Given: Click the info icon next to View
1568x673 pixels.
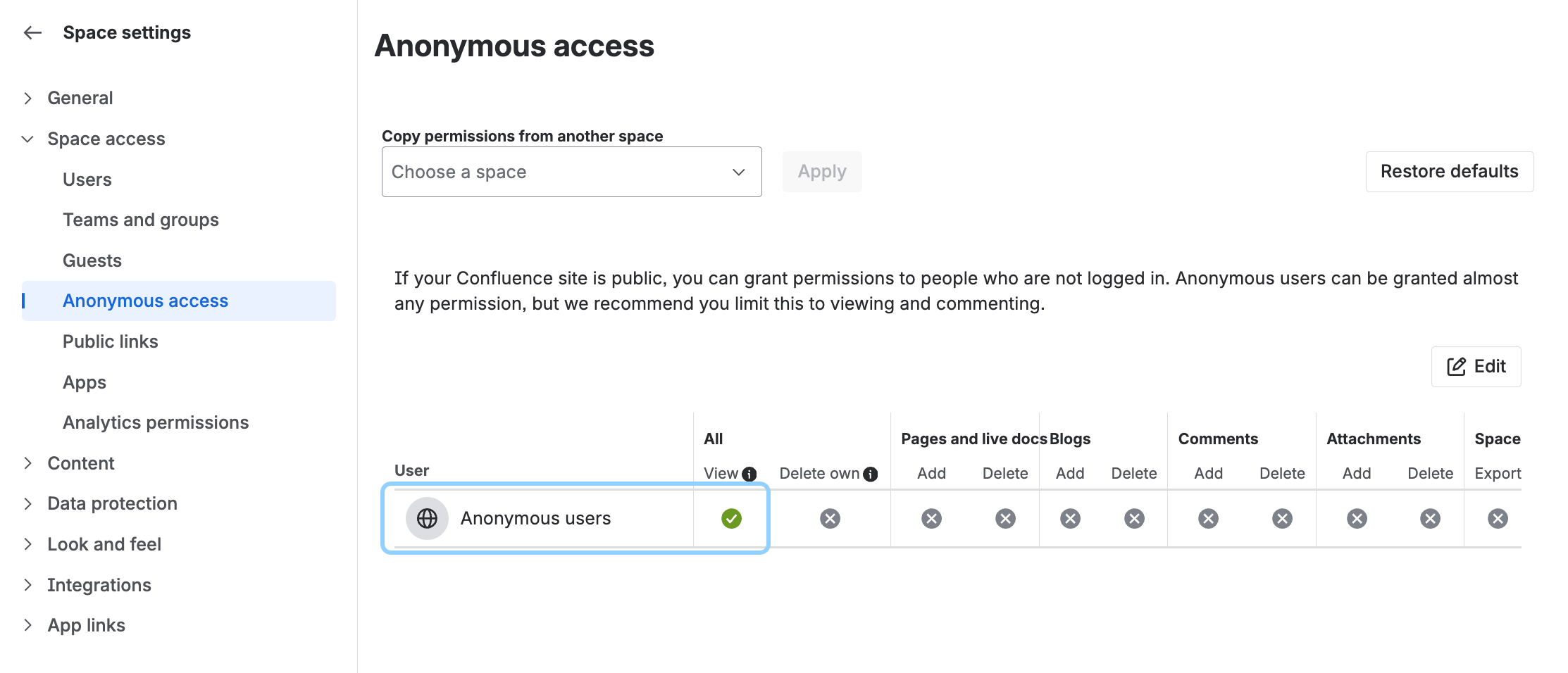Looking at the screenshot, I should 749,474.
